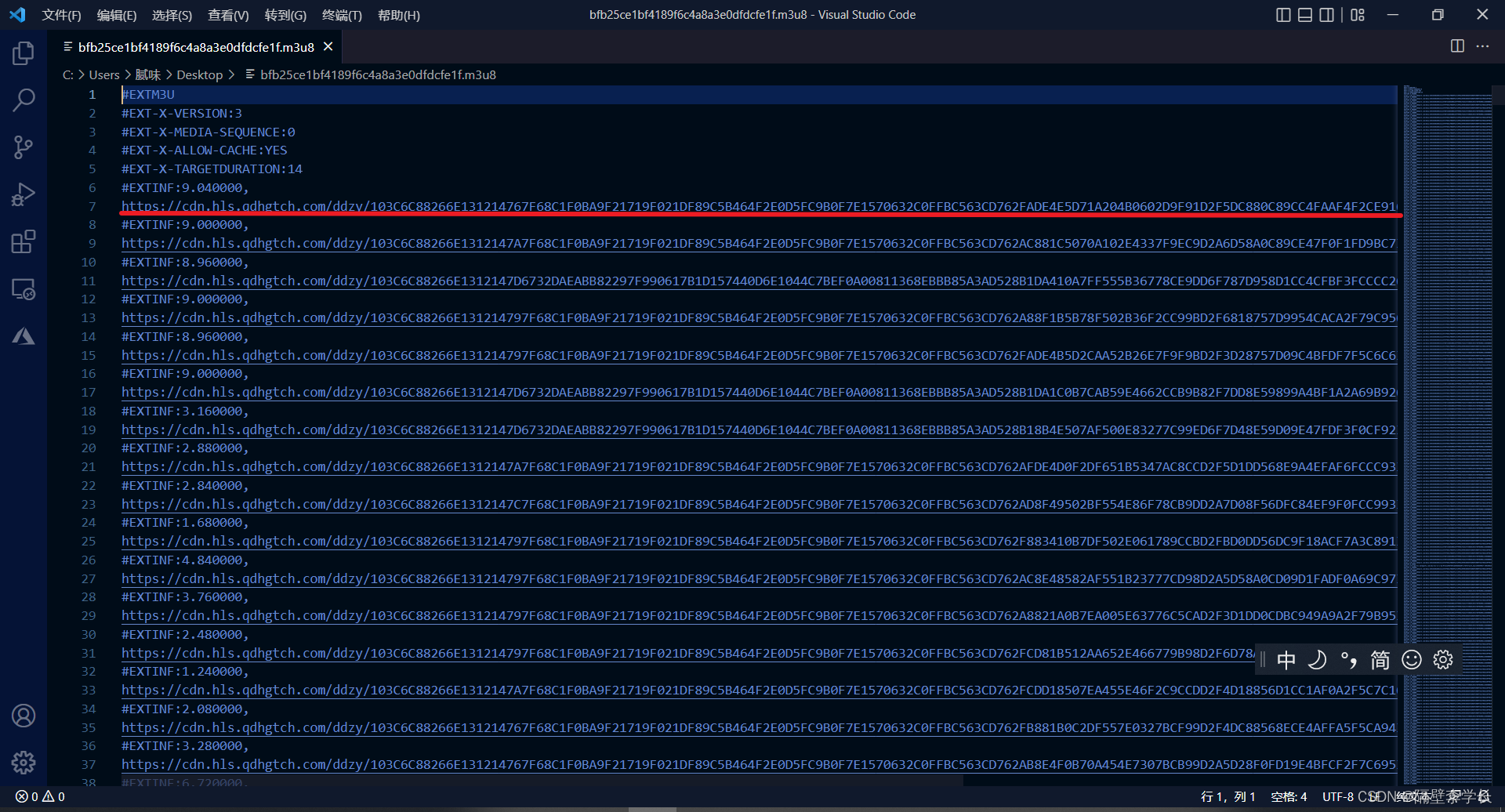Expand the C: breadcrumb segment
This screenshot has height=812, width=1505.
[68, 74]
